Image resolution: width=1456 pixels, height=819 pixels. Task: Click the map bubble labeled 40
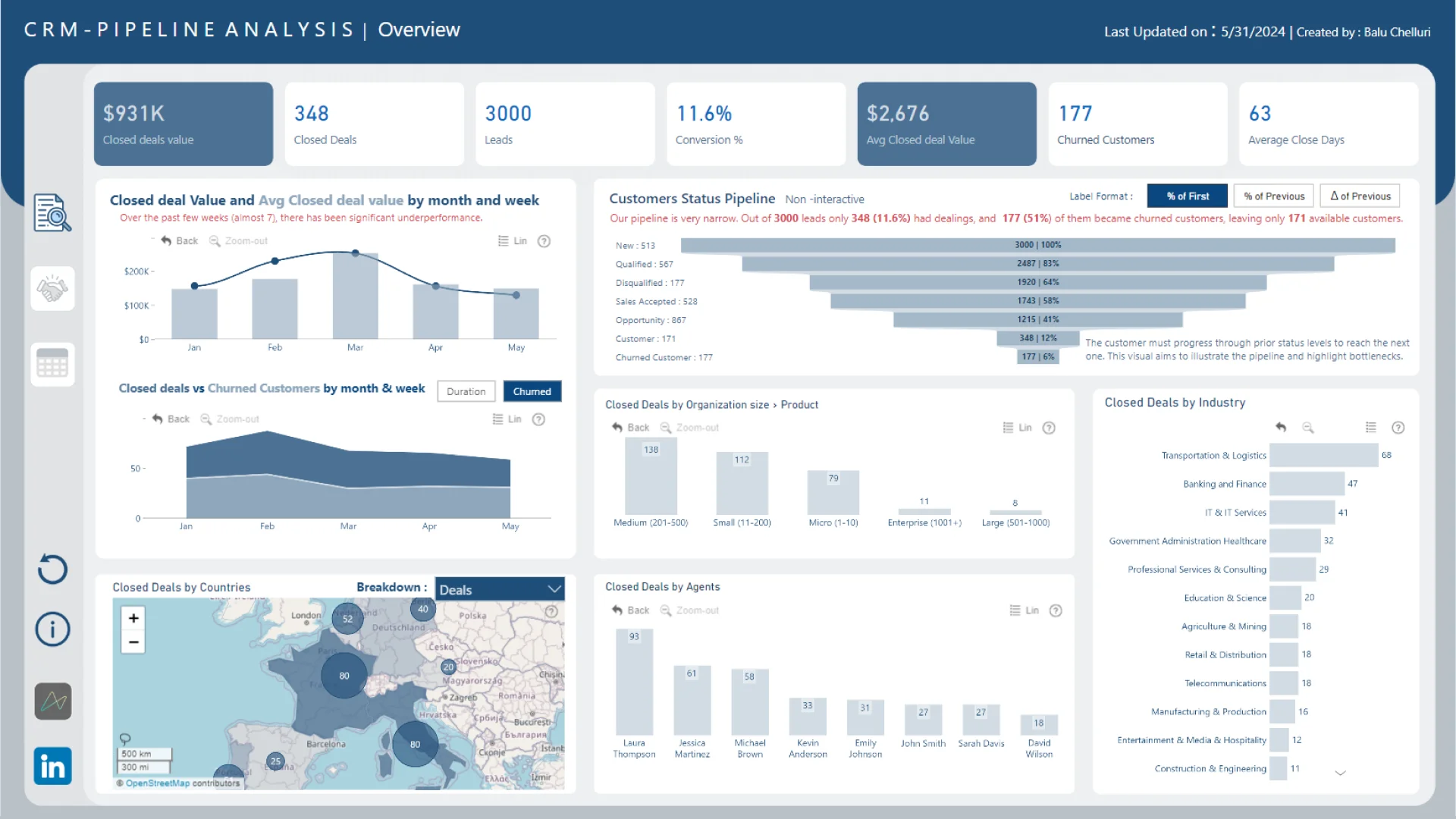423,609
